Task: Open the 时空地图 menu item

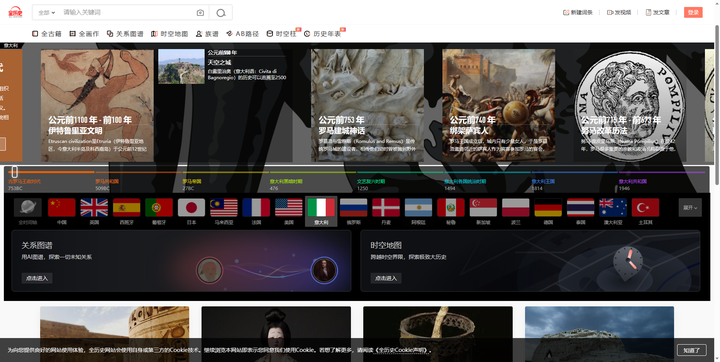Action: coord(169,34)
